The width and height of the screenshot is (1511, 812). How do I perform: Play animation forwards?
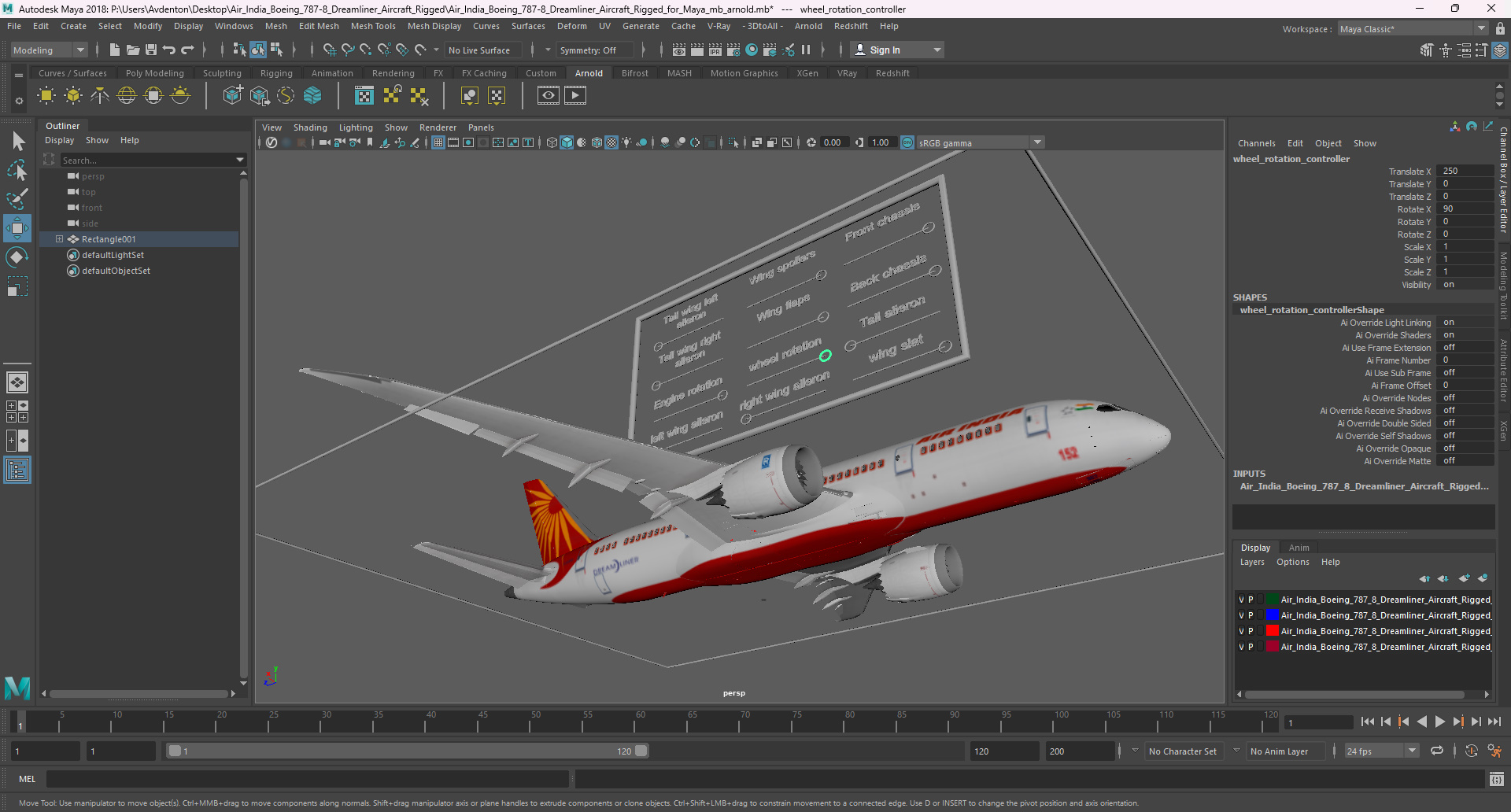1439,722
